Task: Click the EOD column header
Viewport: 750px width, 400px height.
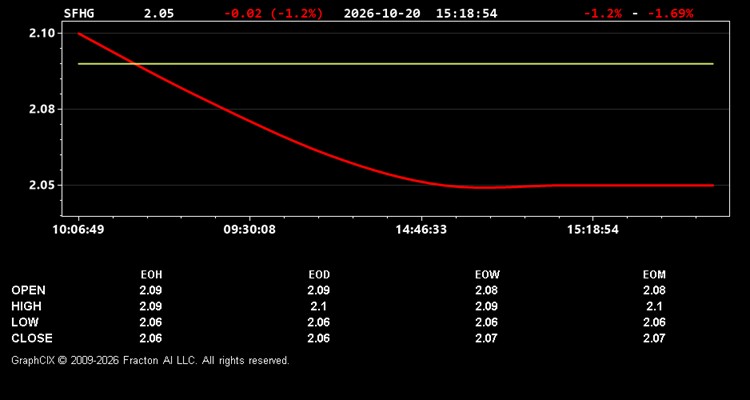Action: pos(319,275)
